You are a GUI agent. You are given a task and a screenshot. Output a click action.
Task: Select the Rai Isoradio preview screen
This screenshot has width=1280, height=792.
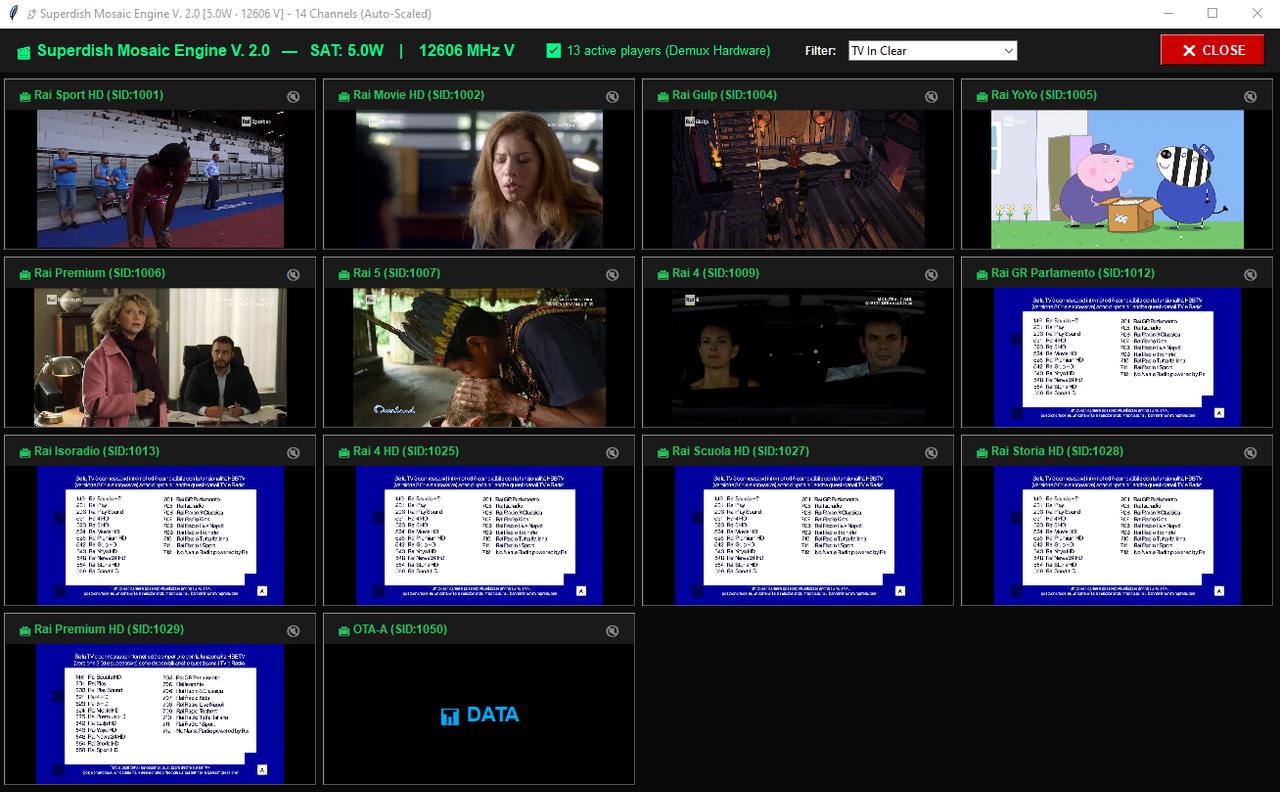[x=160, y=535]
